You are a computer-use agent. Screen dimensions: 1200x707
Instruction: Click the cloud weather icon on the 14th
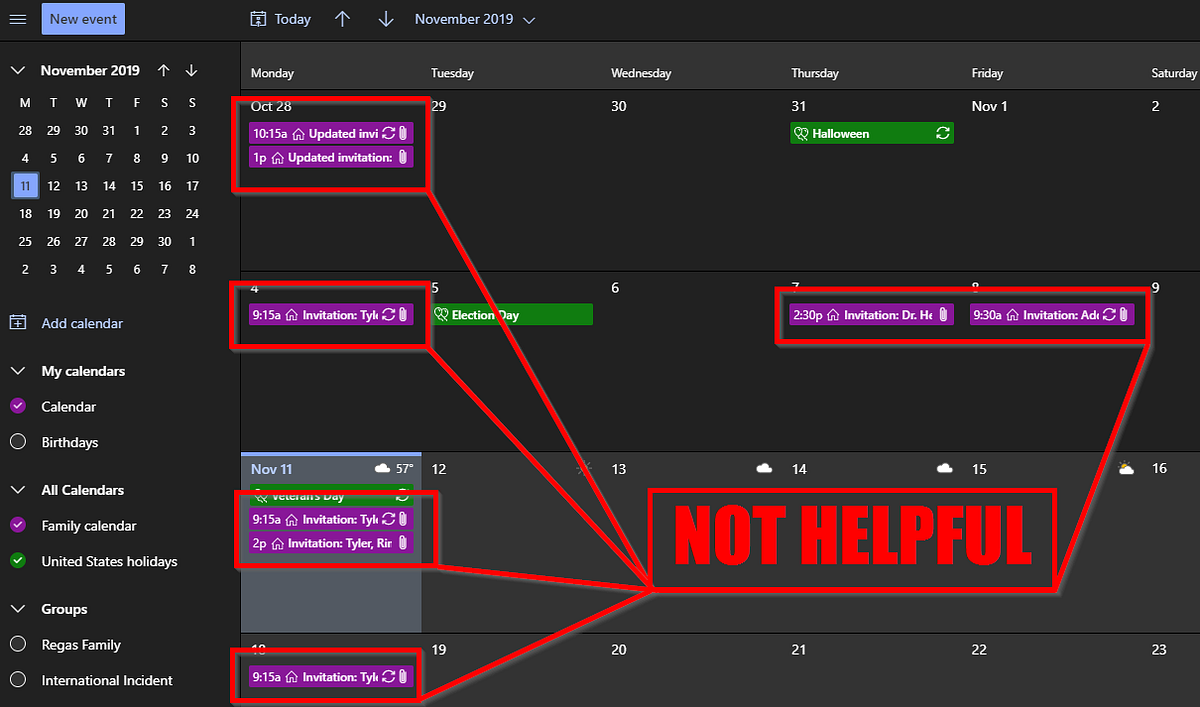tap(944, 468)
